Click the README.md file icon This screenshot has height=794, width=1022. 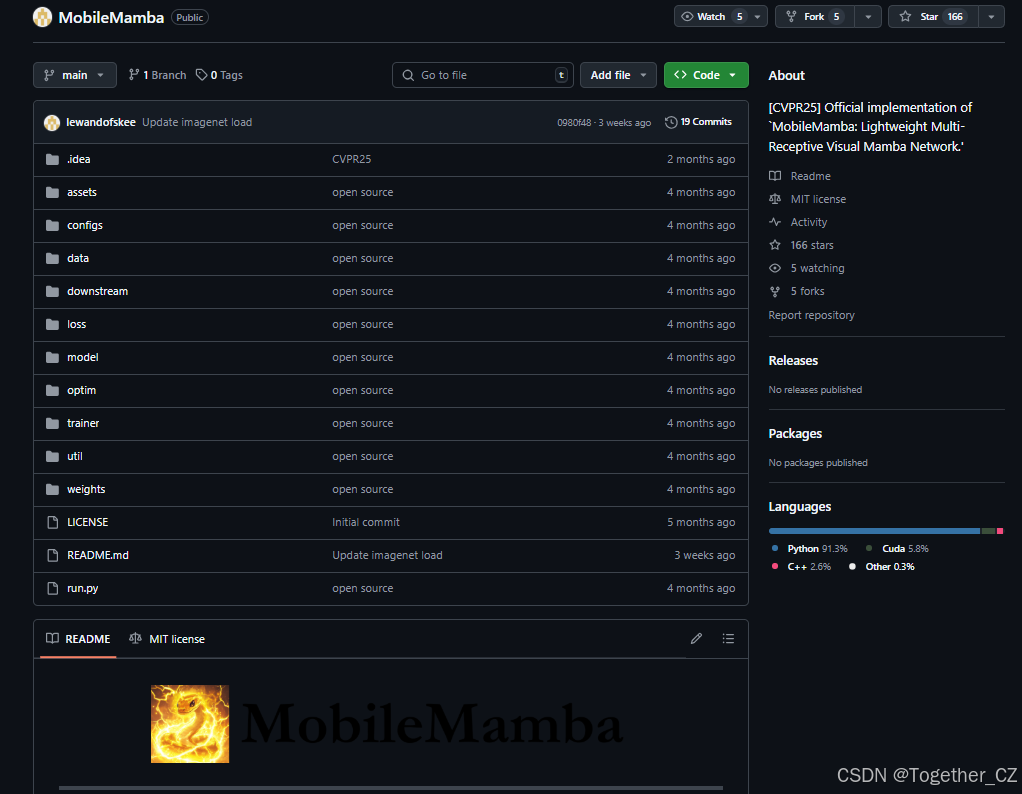[53, 555]
